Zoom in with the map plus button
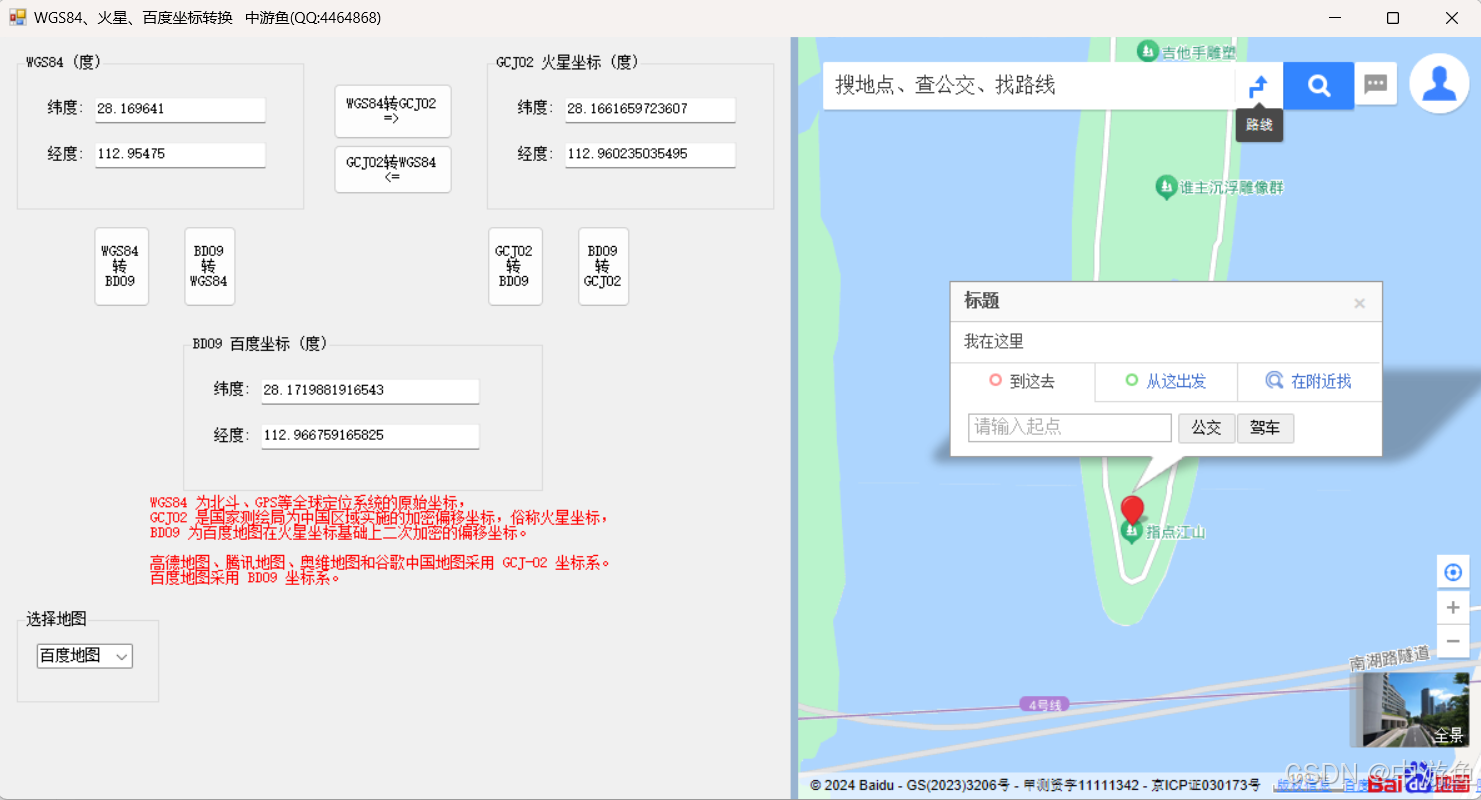Screen dimensions: 1481x800 [x=1453, y=607]
